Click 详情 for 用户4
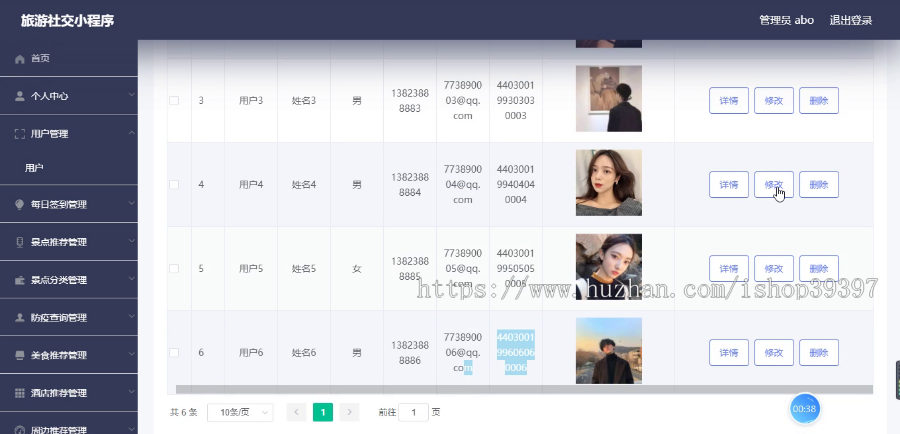The width and height of the screenshot is (900, 434). tap(728, 184)
